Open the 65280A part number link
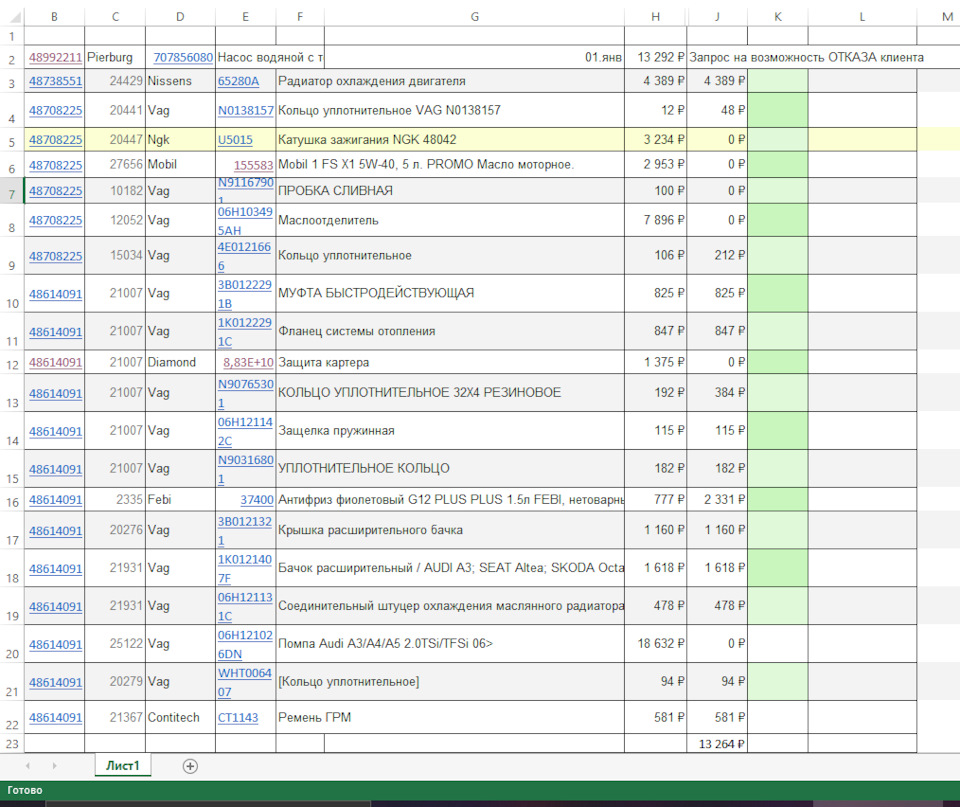This screenshot has height=807, width=960. pyautogui.click(x=238, y=81)
